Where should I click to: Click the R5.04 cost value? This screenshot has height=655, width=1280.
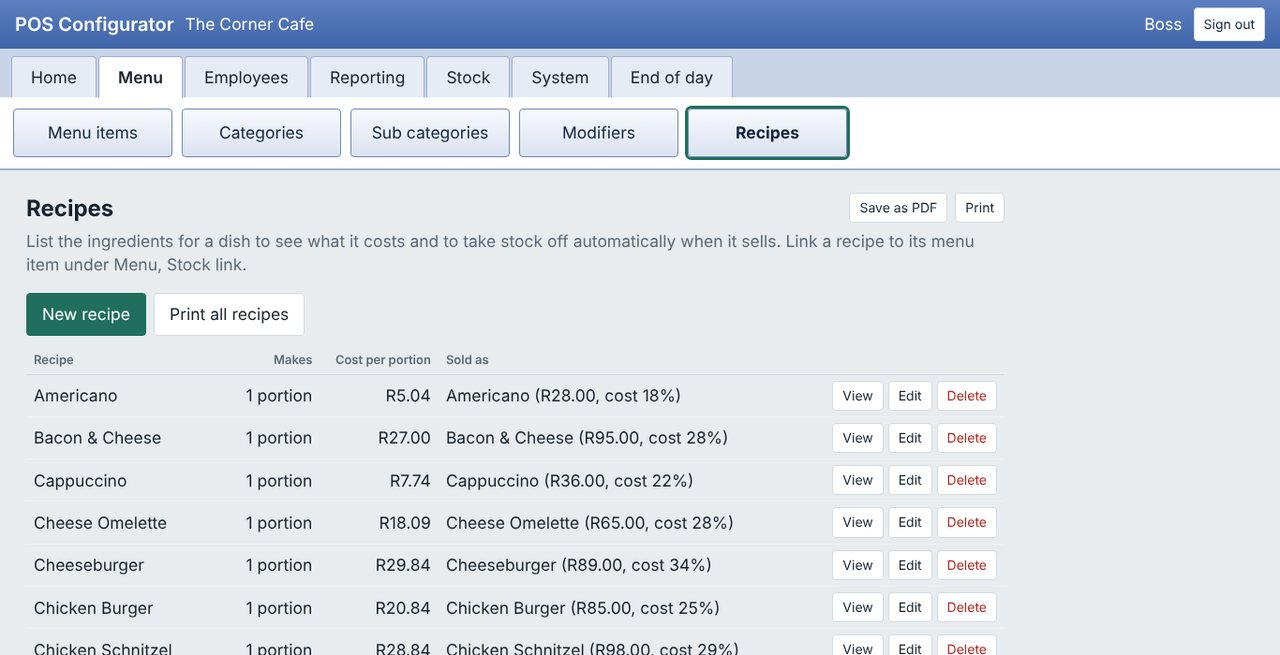pyautogui.click(x=408, y=396)
